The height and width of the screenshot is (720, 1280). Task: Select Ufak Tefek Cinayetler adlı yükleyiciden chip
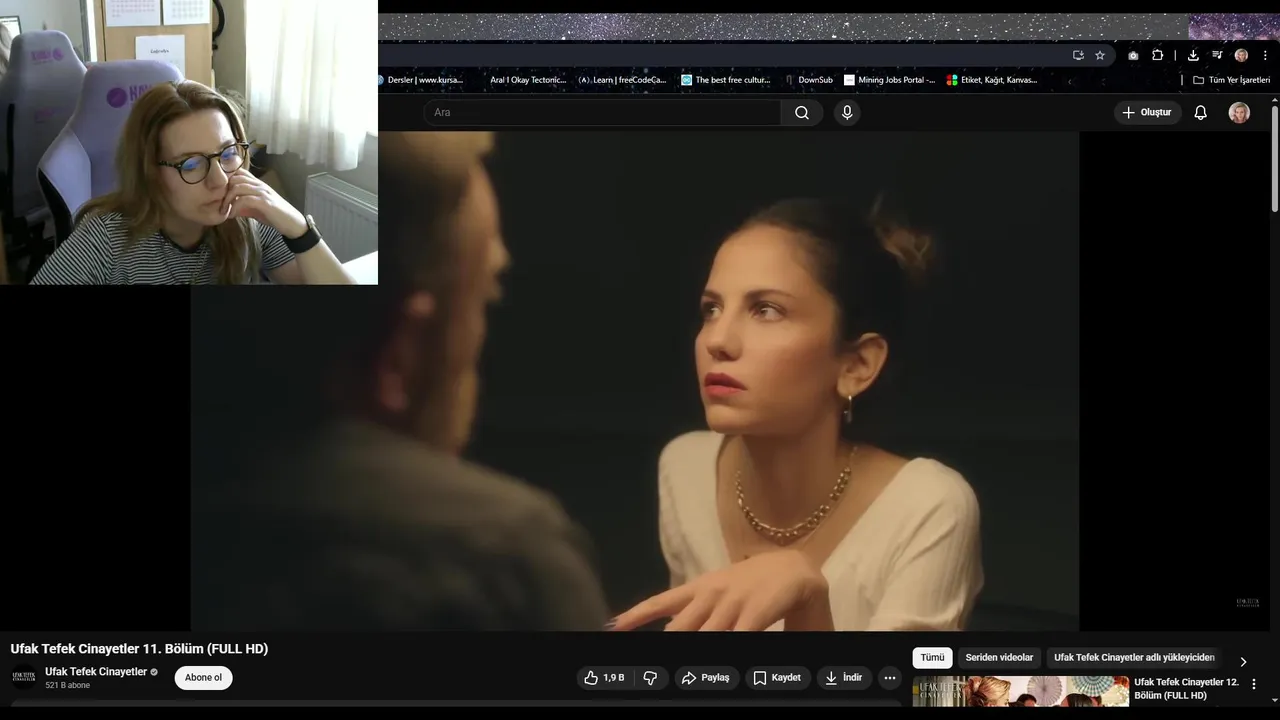point(1134,658)
